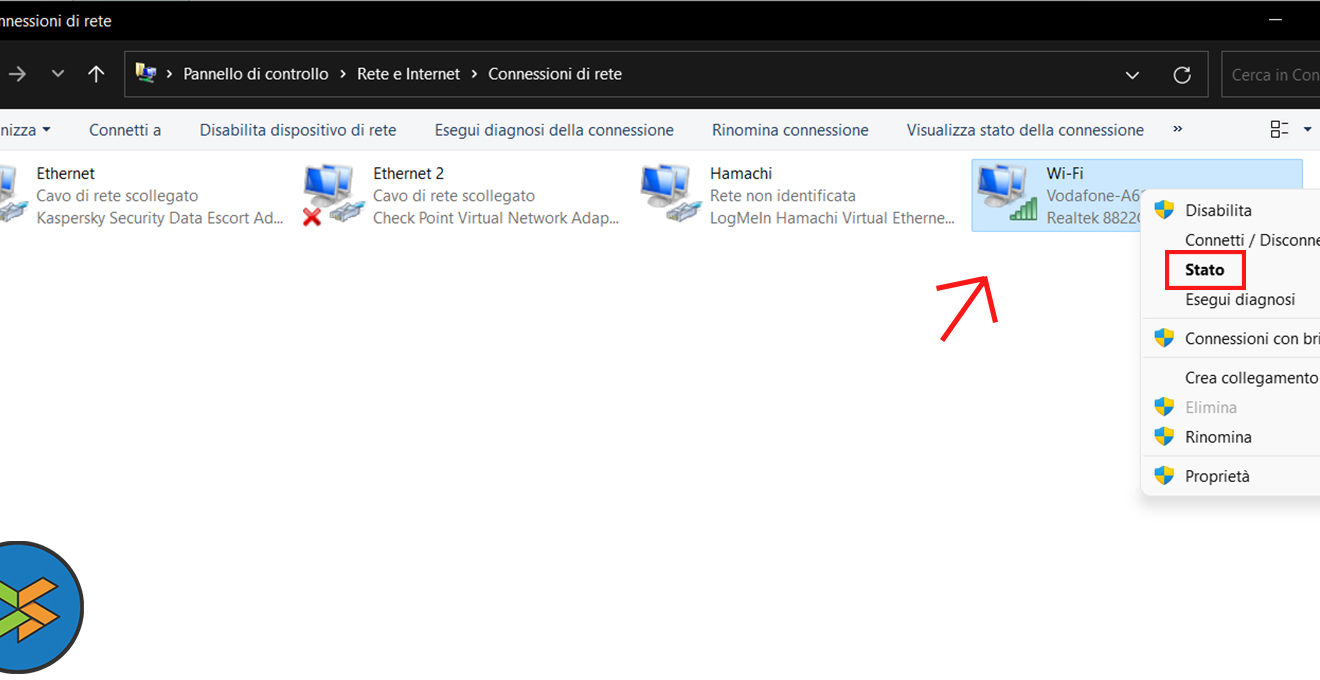Click the Ethernet 2 connection name
Viewport: 1320px width, 680px height.
click(409, 173)
